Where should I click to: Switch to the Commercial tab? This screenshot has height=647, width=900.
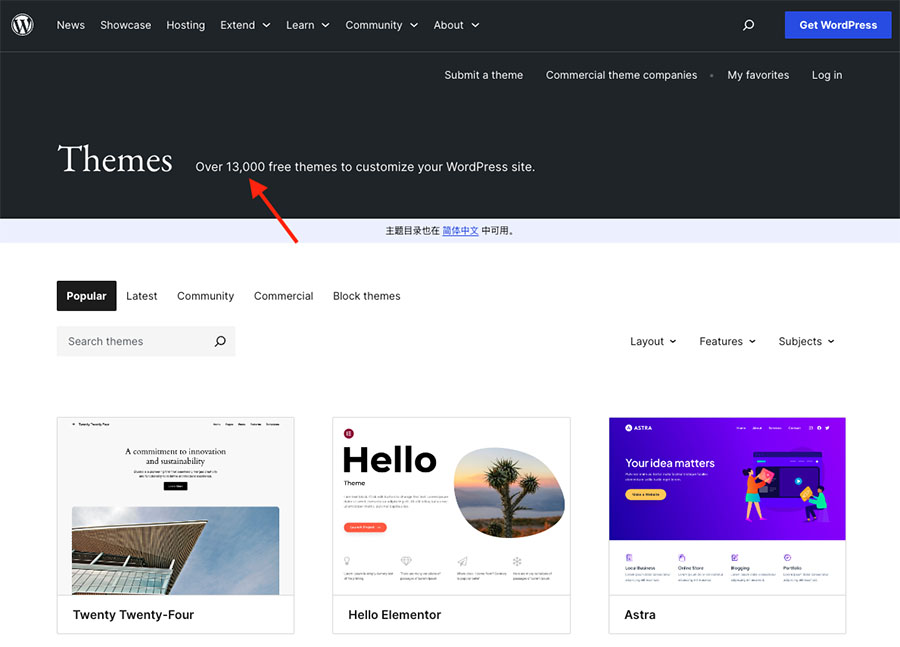coord(284,296)
